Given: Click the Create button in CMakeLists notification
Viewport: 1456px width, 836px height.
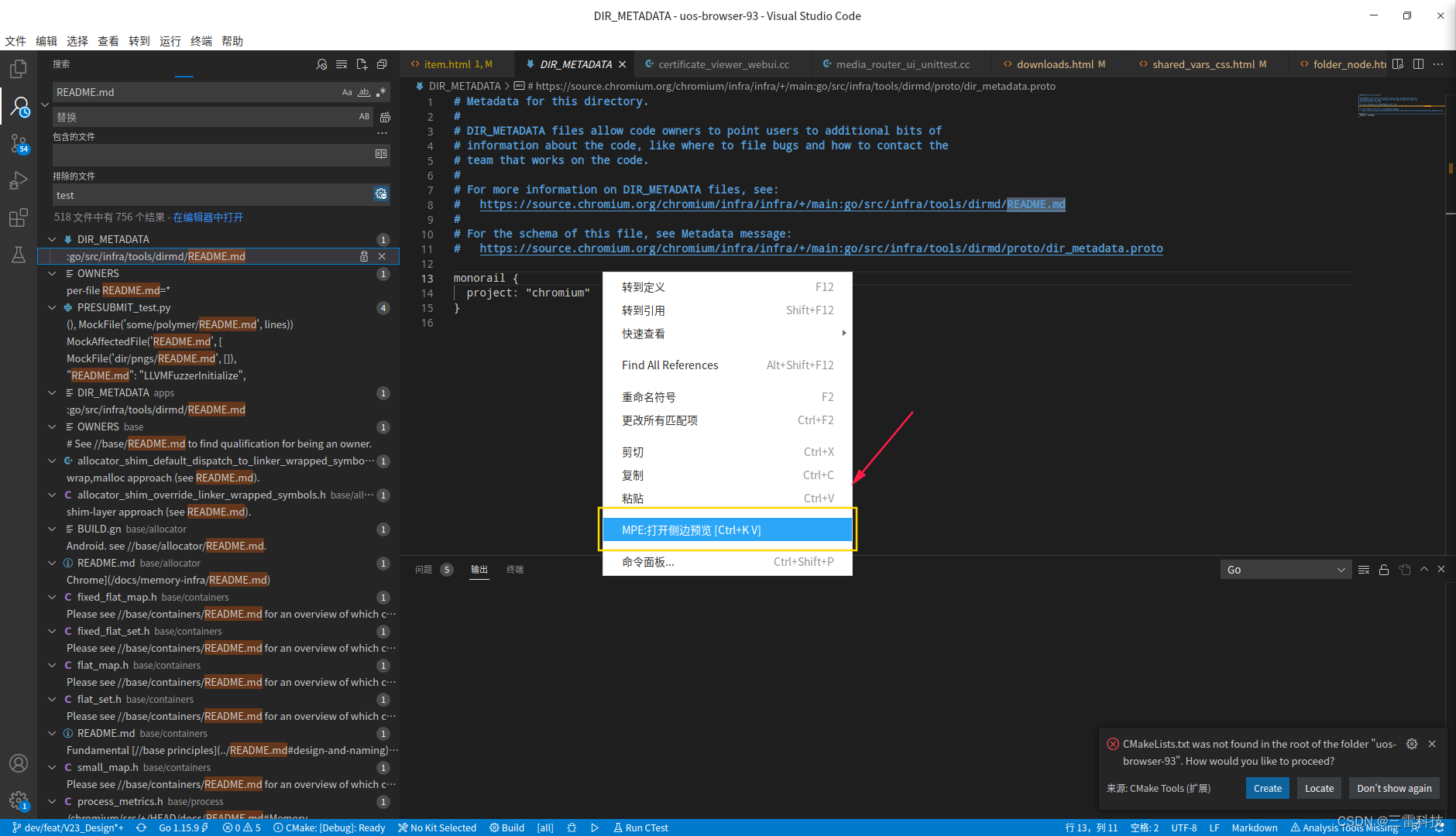Looking at the screenshot, I should 1266,788.
